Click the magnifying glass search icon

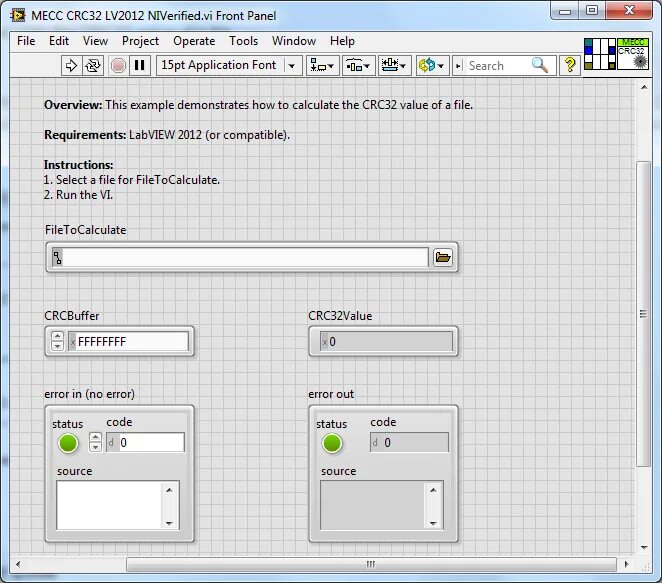coord(540,65)
